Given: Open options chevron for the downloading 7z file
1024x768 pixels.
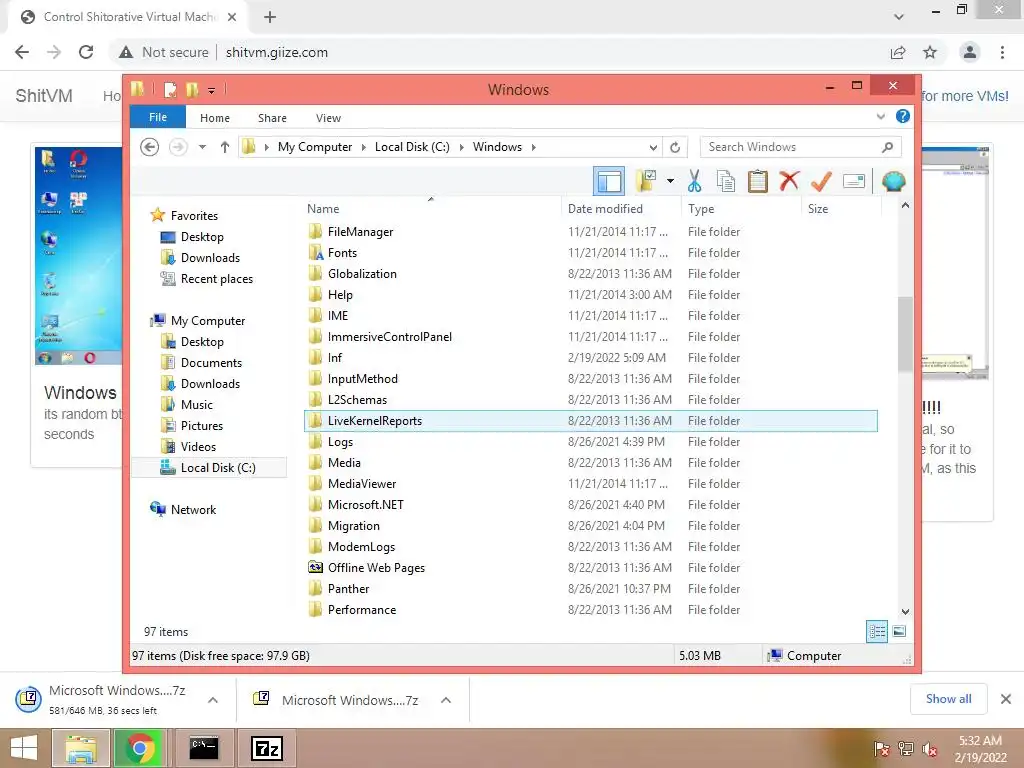Looking at the screenshot, I should click(213, 700).
